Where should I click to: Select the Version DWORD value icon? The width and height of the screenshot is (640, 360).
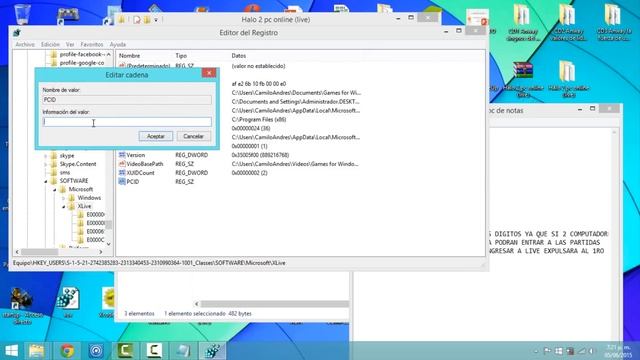122,155
